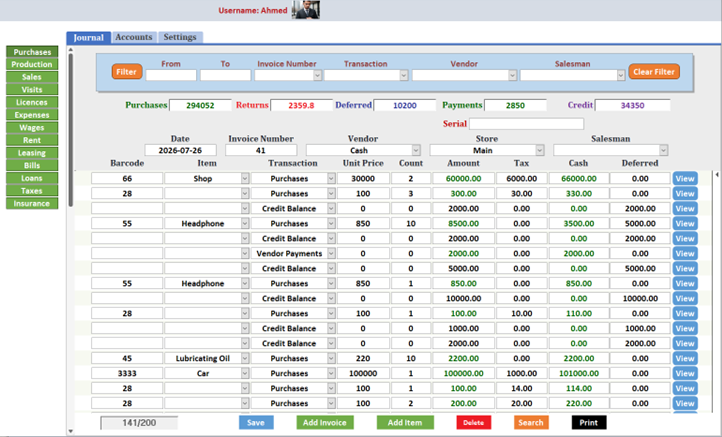Click the scroll down arrow of panel scrollbar
This screenshot has height=437, width=722.
[71, 431]
